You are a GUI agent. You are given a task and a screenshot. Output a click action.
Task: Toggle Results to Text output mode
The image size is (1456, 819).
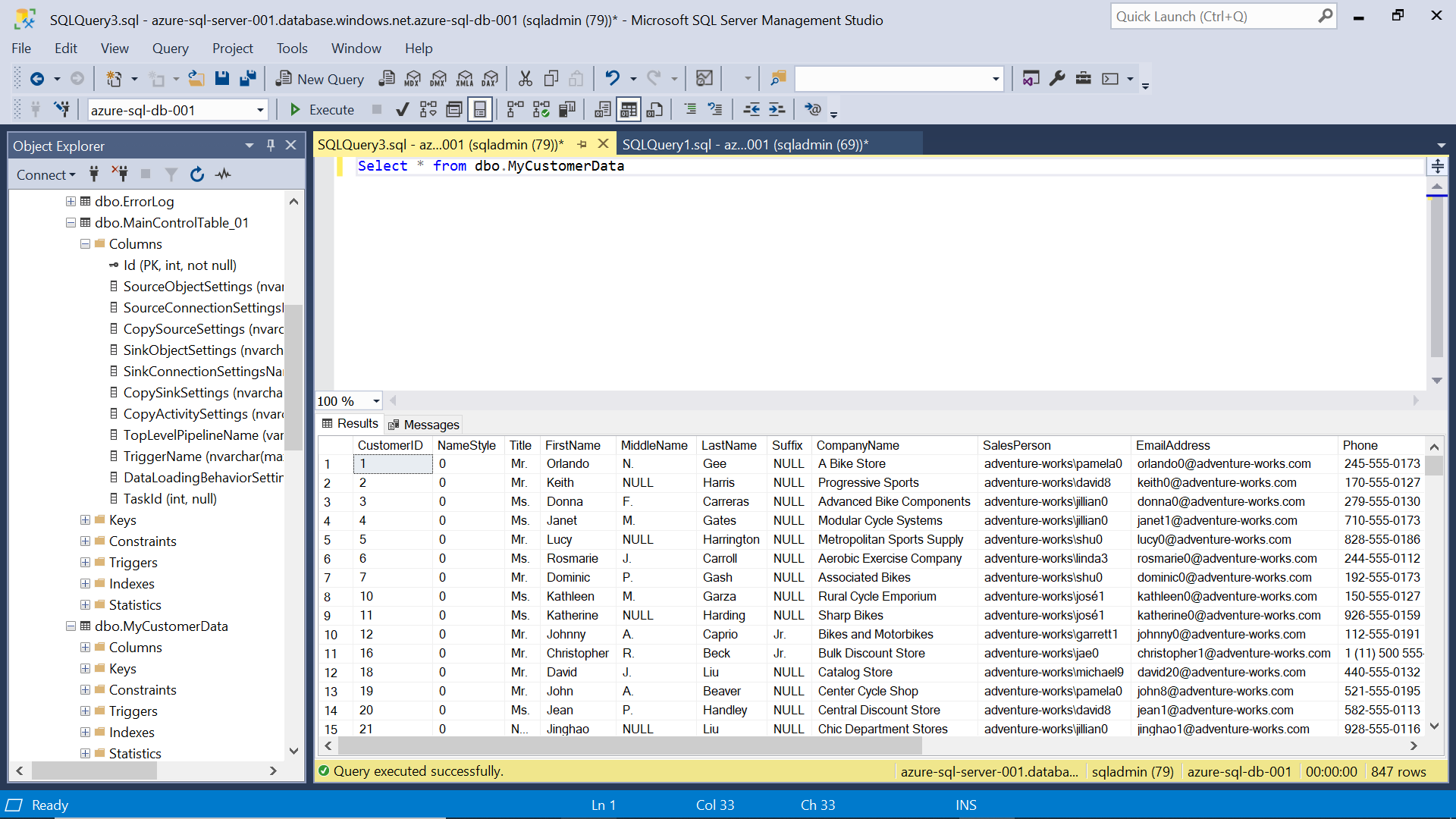coord(603,110)
